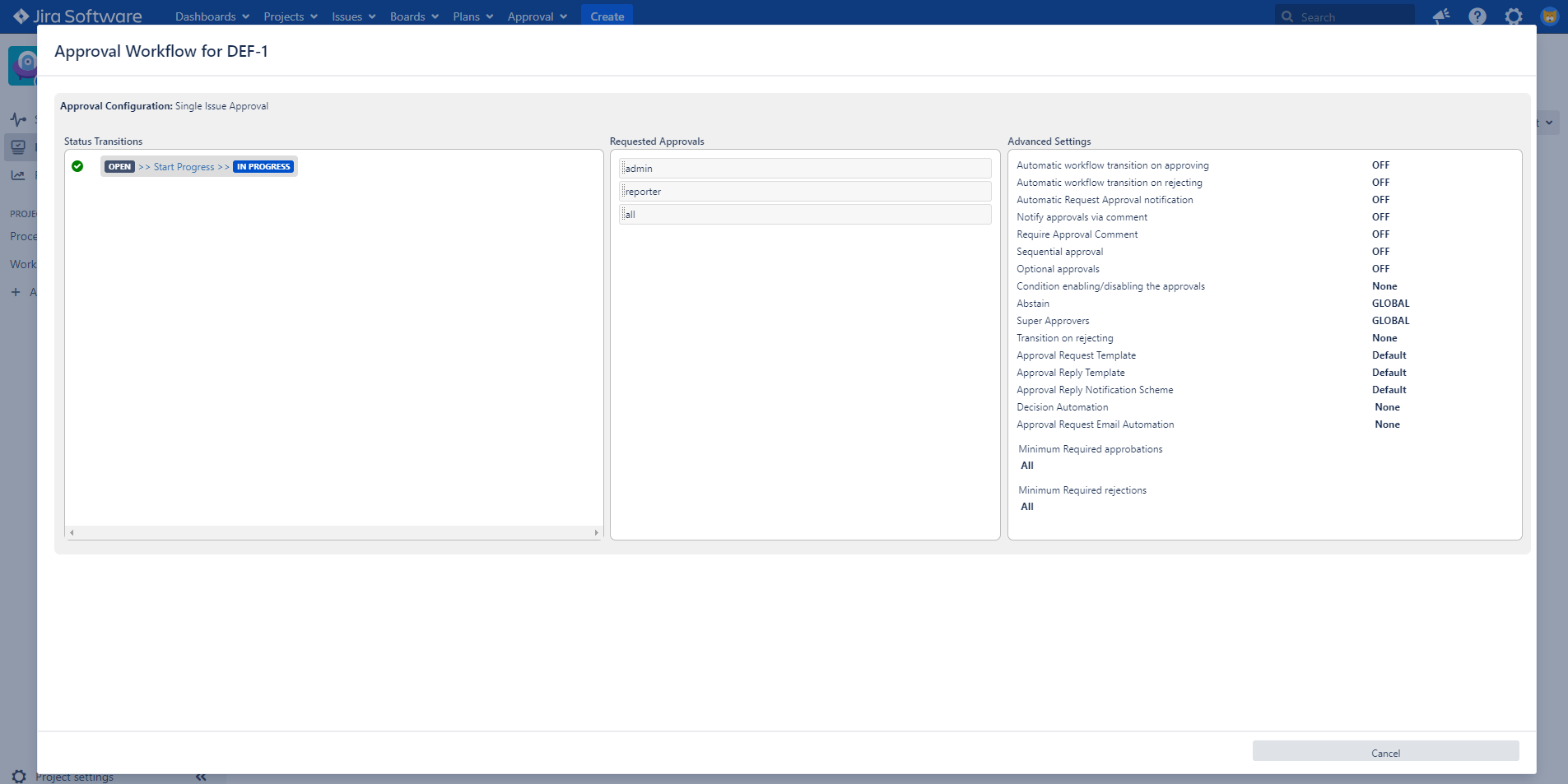
Task: Open the Issues dropdown menu
Action: pyautogui.click(x=354, y=16)
